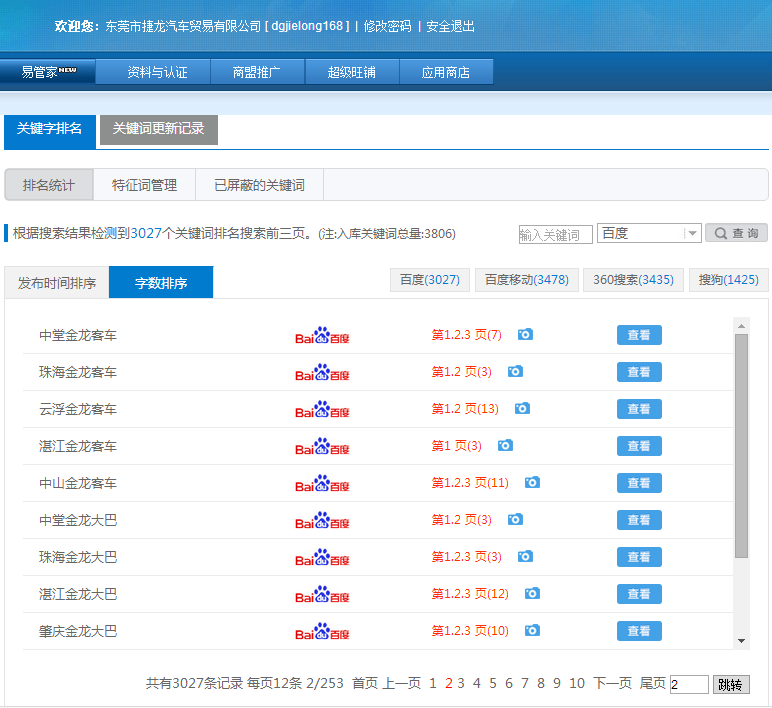Open the 特征词管理 tab
The height and width of the screenshot is (708, 772).
pos(144,185)
